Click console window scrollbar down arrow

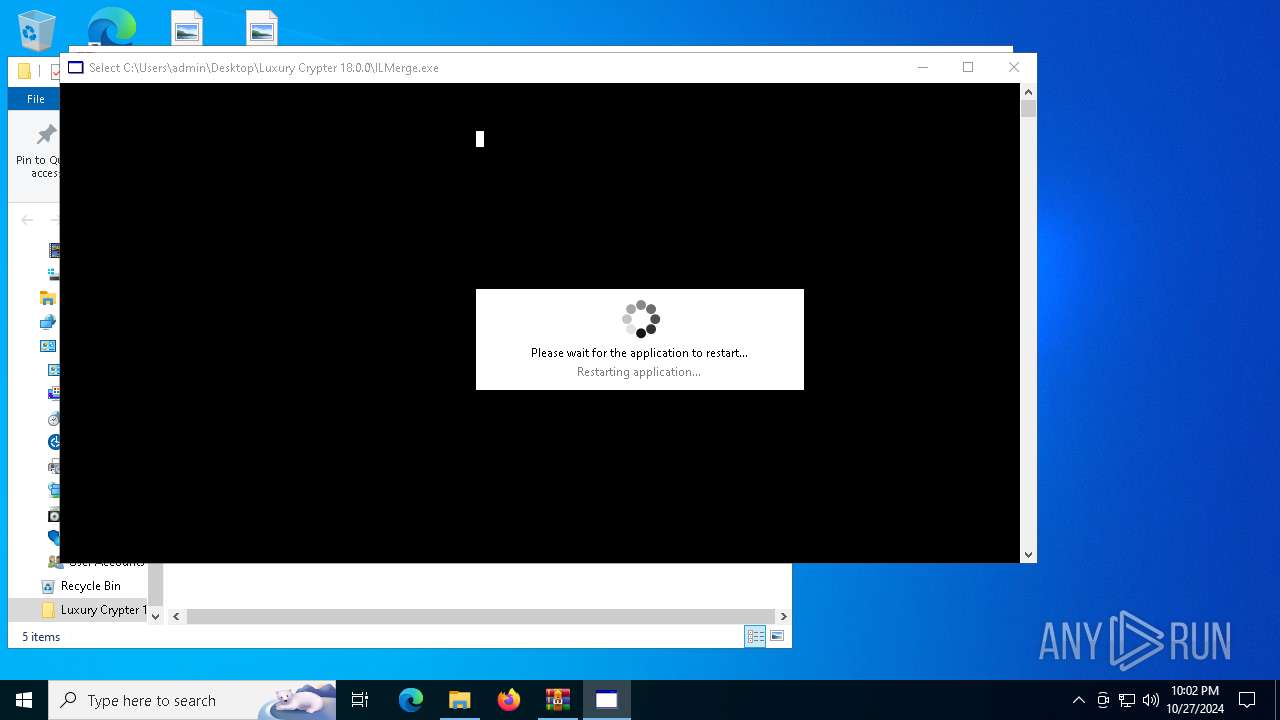(x=1028, y=554)
